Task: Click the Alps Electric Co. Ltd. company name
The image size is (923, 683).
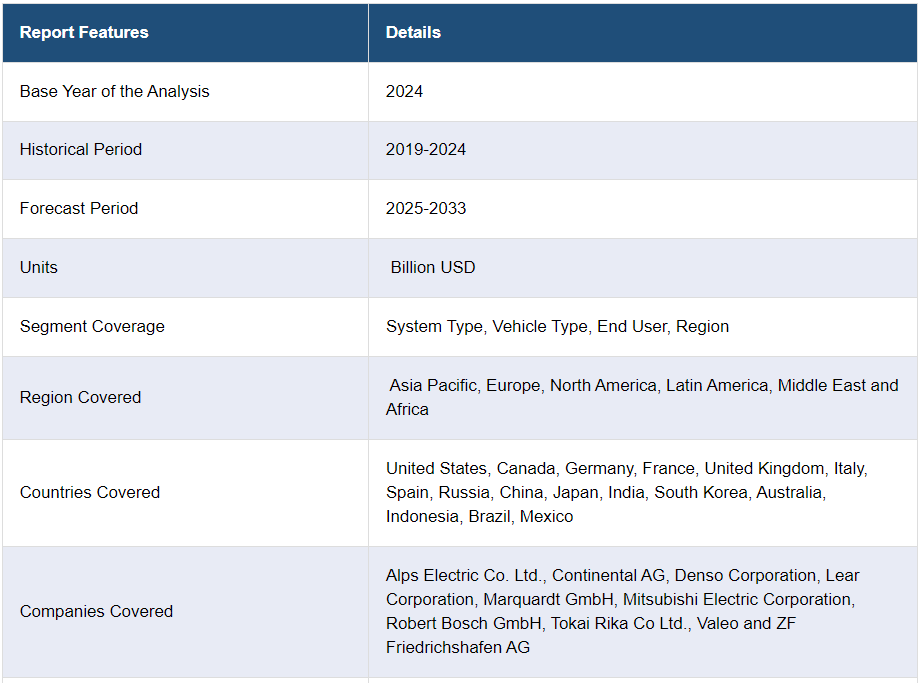Action: click(464, 575)
